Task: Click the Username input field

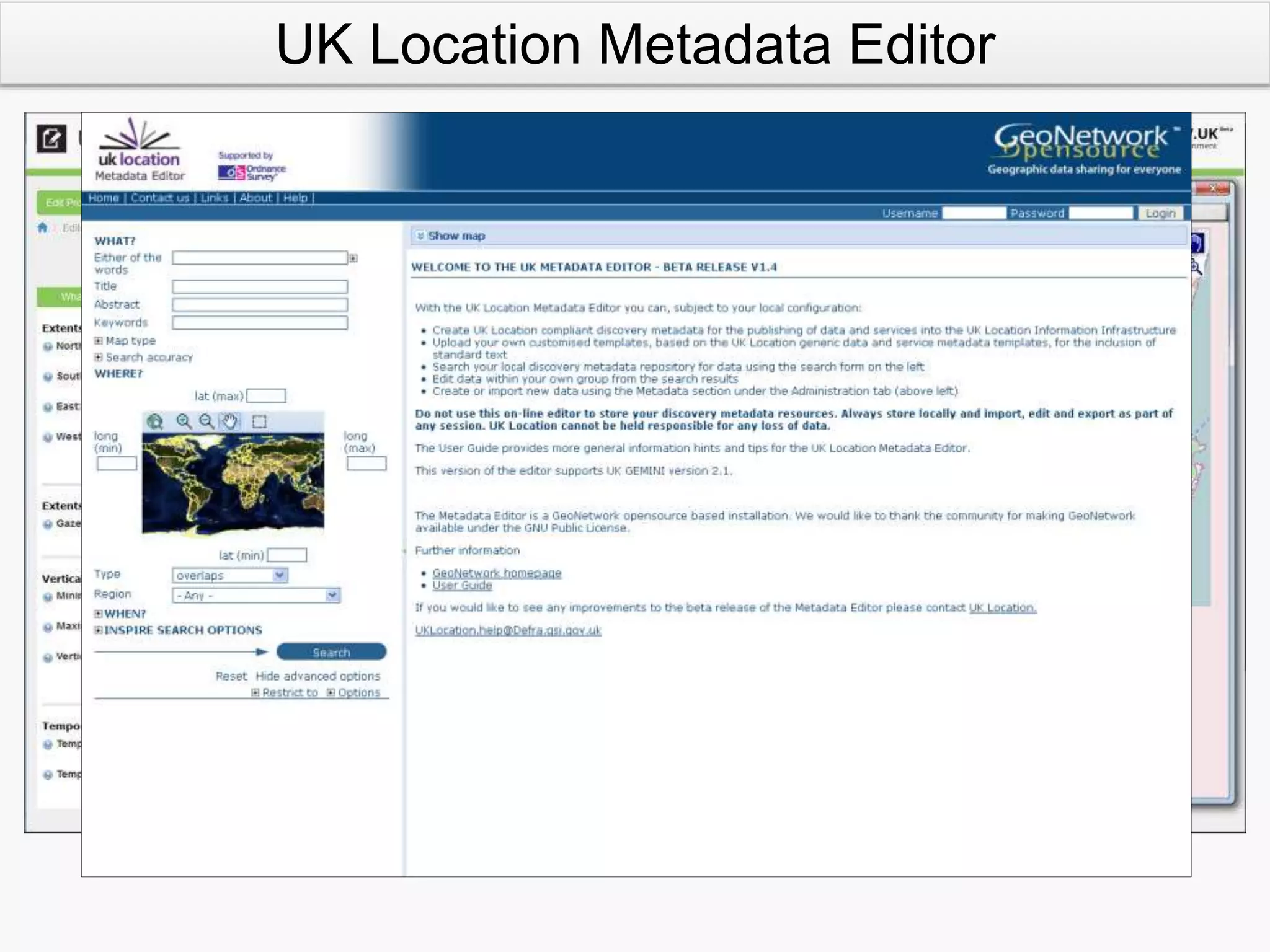Action: (974, 213)
